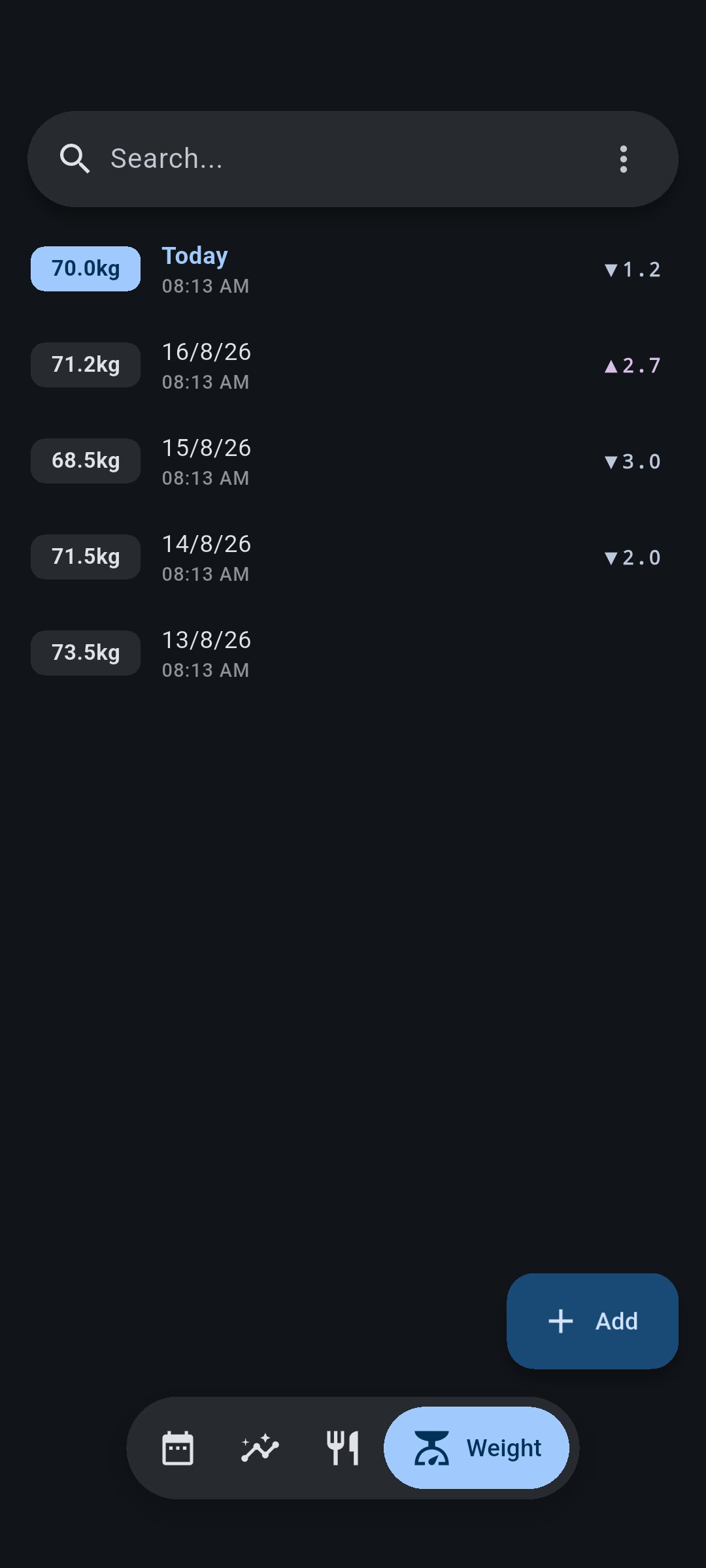Open the calendar tab icon

coord(178,1448)
